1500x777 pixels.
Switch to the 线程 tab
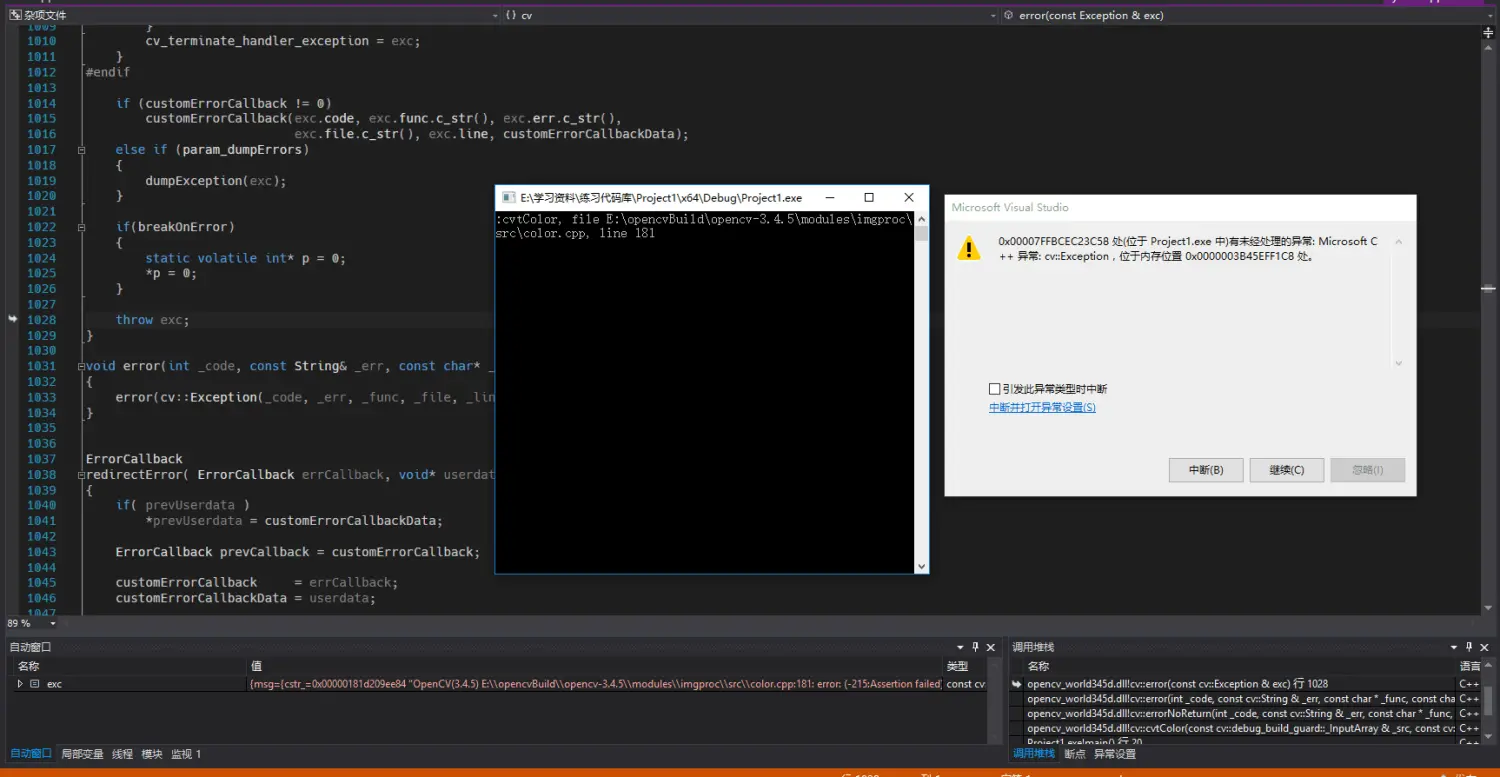click(122, 754)
